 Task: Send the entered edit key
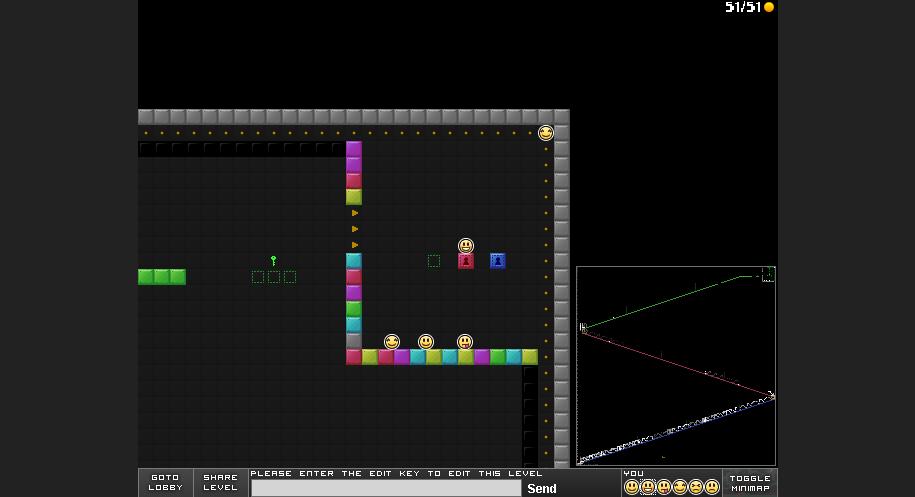coord(542,489)
